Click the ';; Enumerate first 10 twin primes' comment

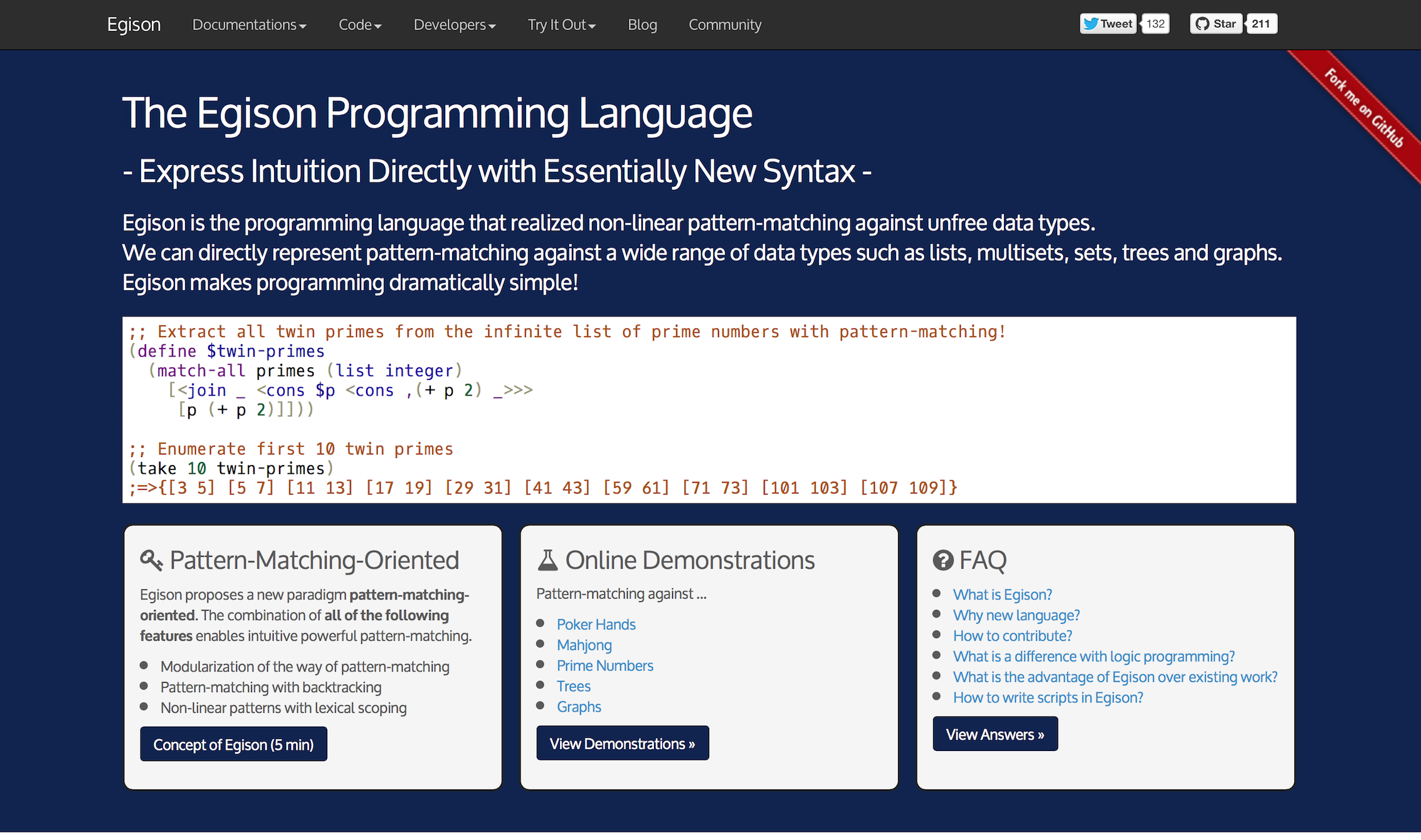[x=291, y=449]
